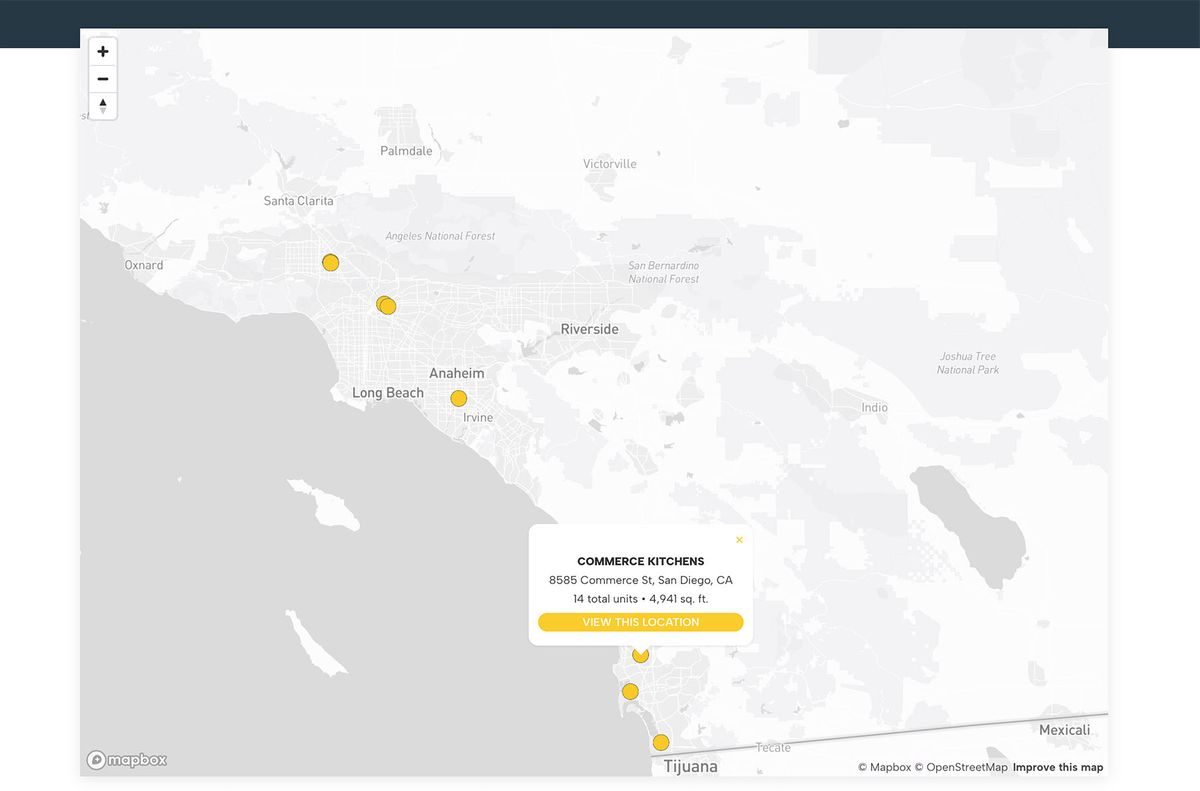This screenshot has width=1200, height=791.
Task: Click the Long Beach city label
Action: point(387,392)
